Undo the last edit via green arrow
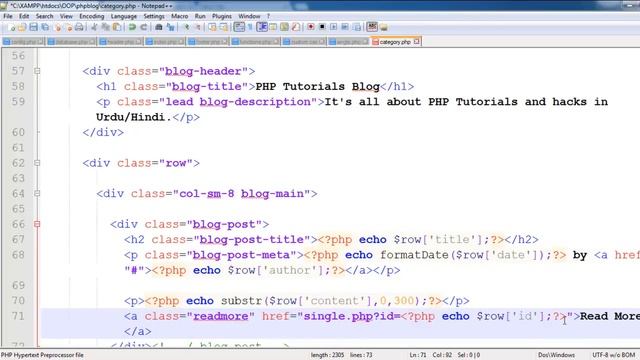The height and width of the screenshot is (360, 640). 132,27
